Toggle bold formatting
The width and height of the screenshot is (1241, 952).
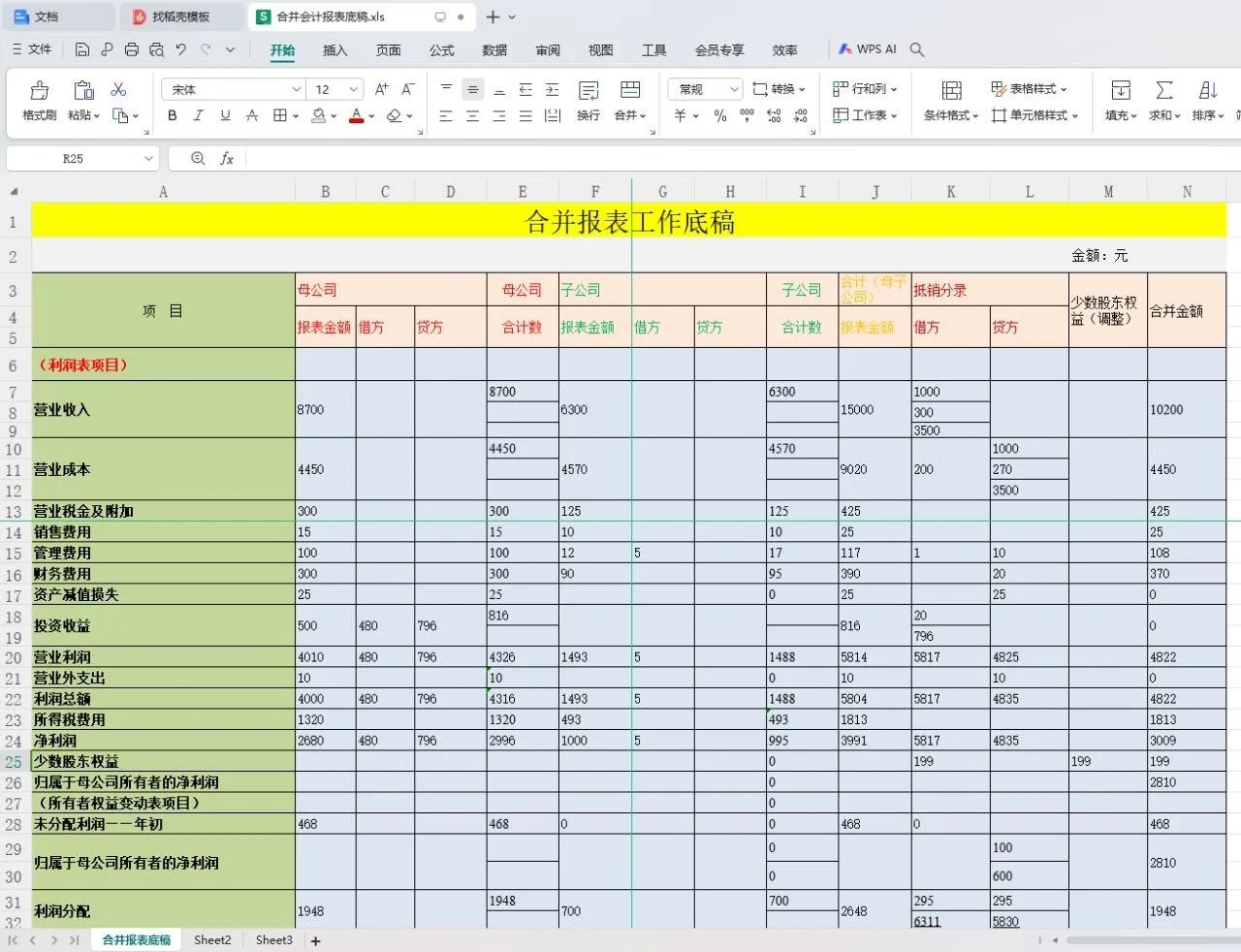pos(173,115)
